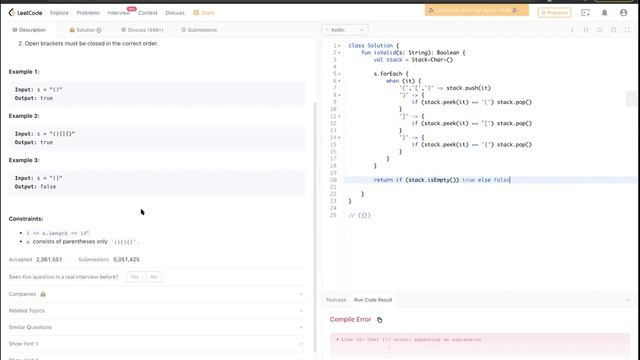Collapse the fold arrow on line 2
This screenshot has width=640, height=360.
click(339, 53)
